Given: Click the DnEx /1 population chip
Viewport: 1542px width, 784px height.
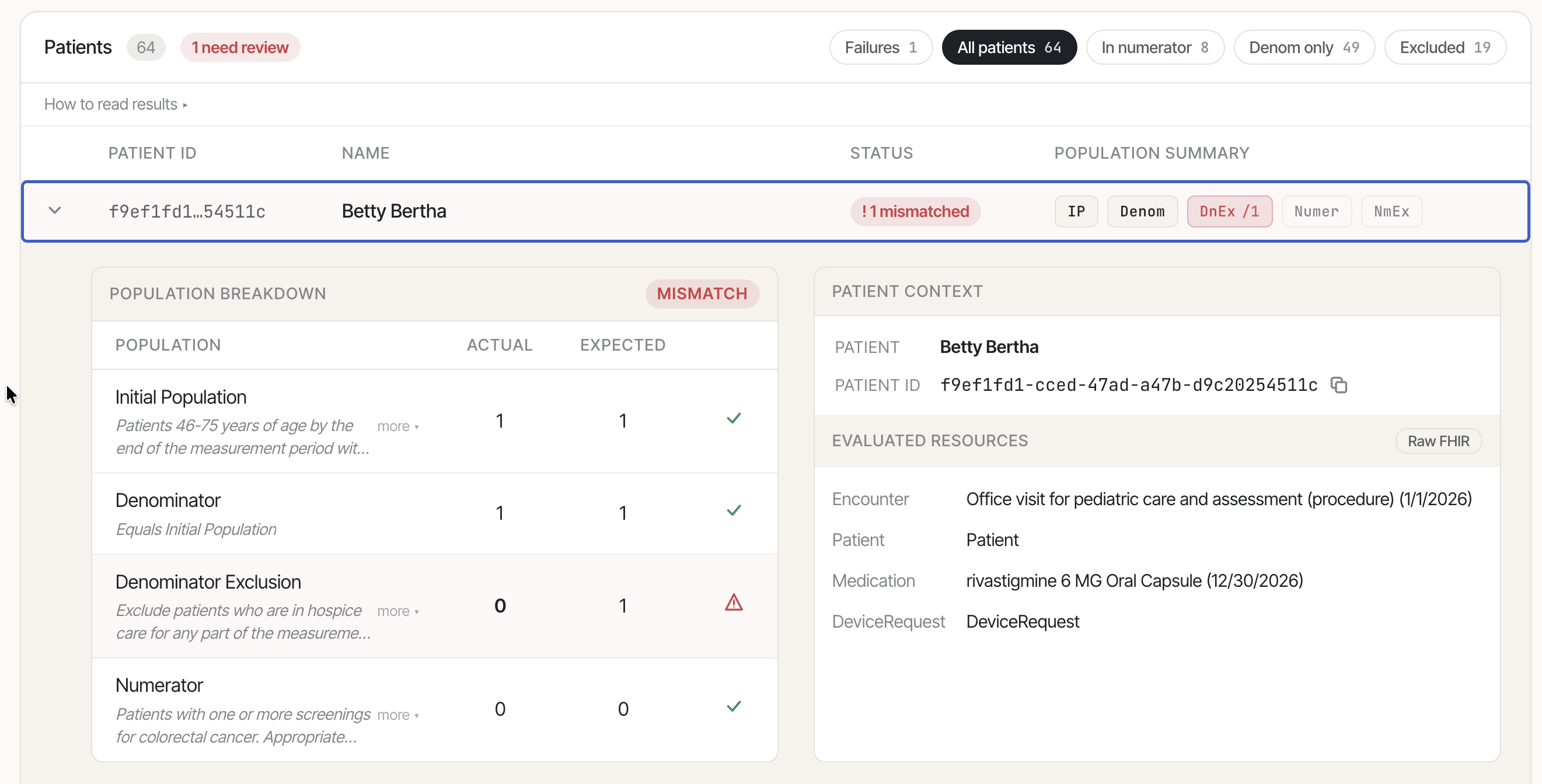Looking at the screenshot, I should [1230, 211].
